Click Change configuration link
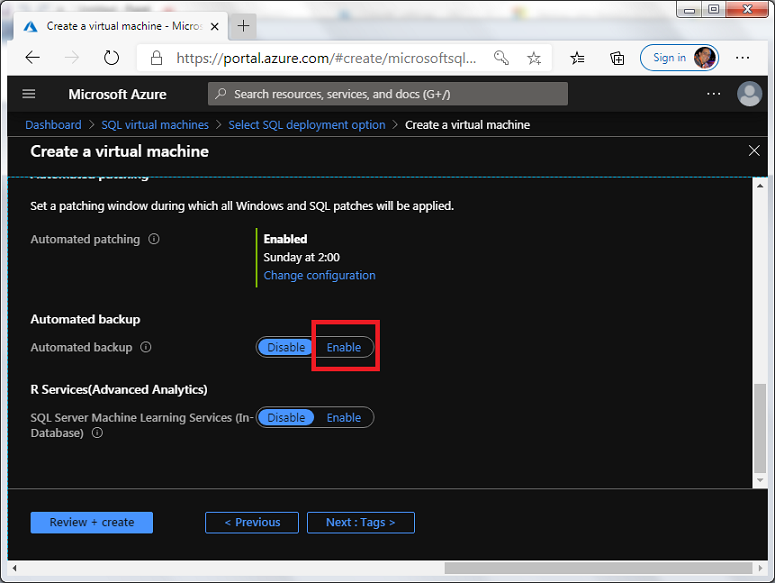This screenshot has width=775, height=583. pos(319,275)
